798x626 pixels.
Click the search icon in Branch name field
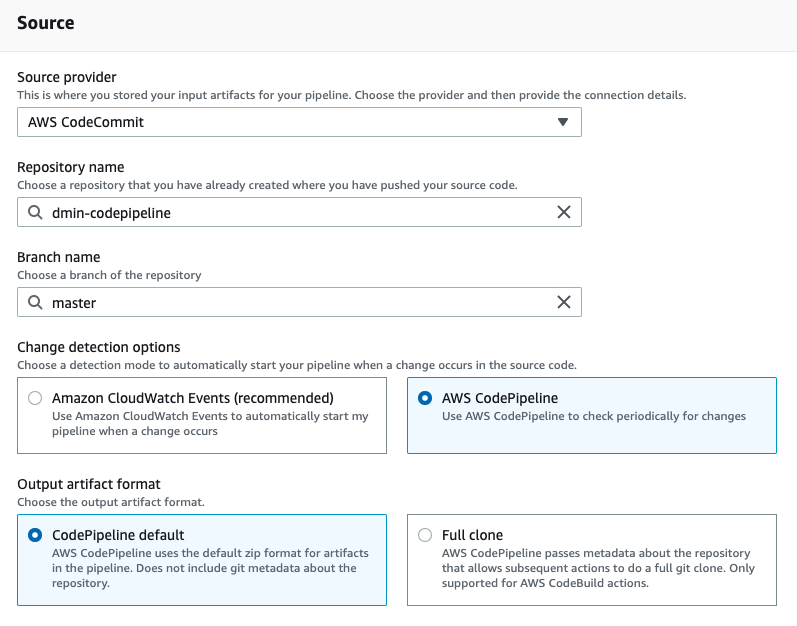(x=35, y=302)
